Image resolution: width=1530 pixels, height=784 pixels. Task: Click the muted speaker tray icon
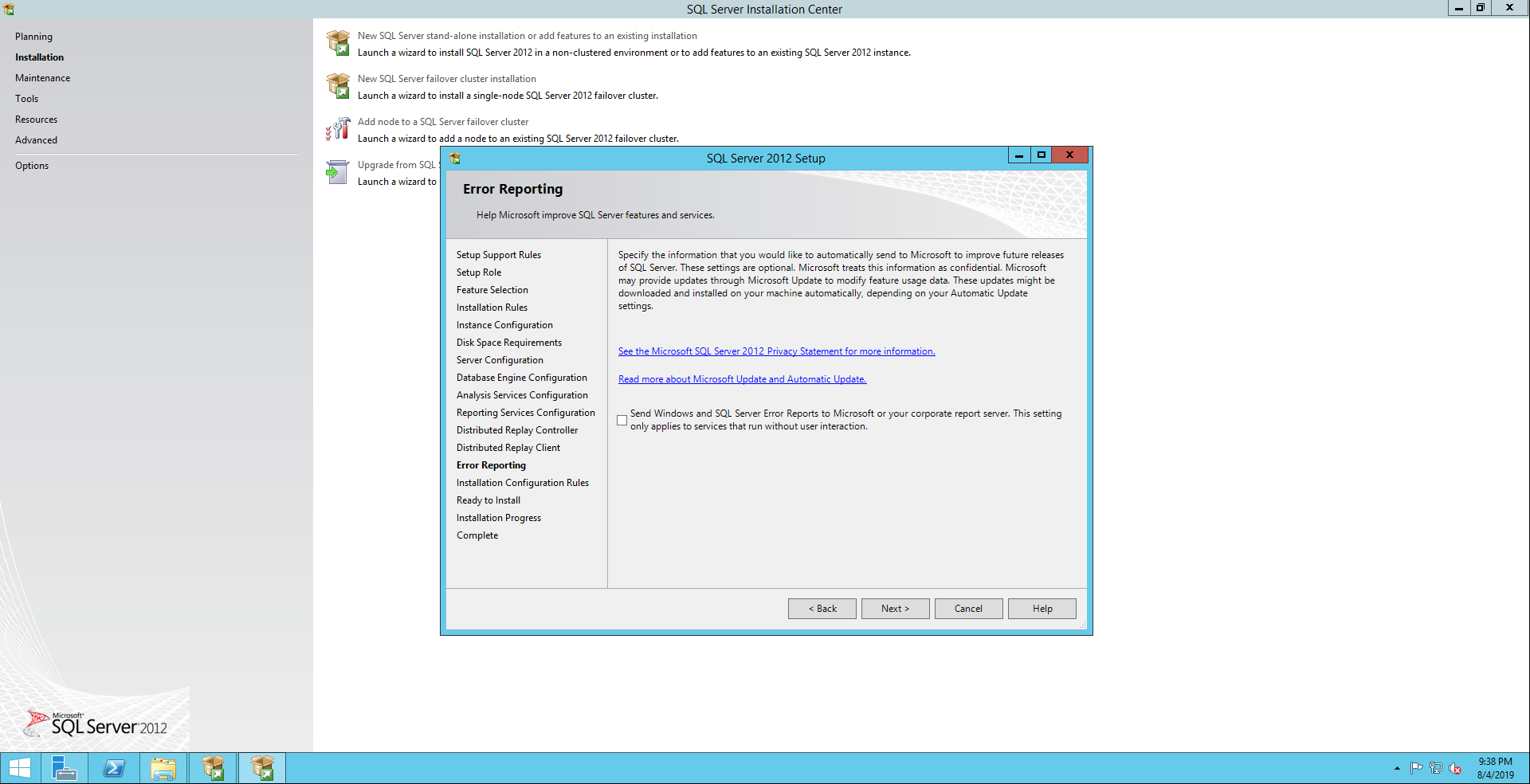[x=1455, y=768]
